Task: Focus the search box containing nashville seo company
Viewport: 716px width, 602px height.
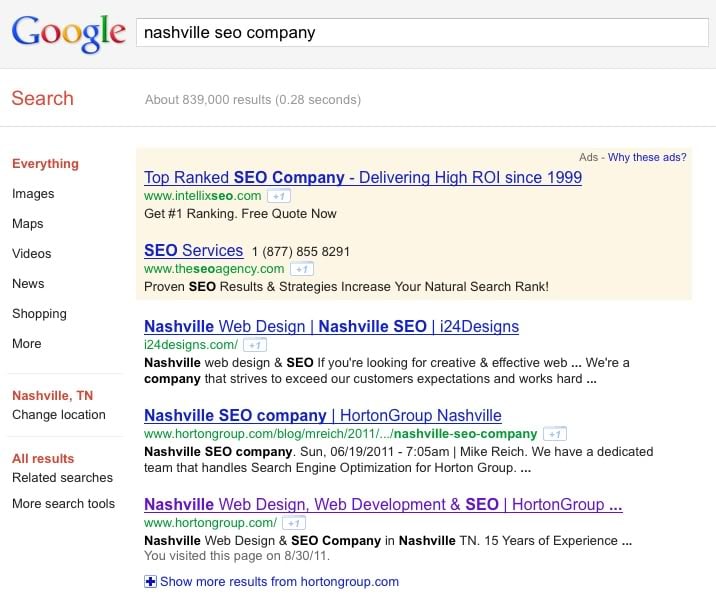Action: point(422,32)
